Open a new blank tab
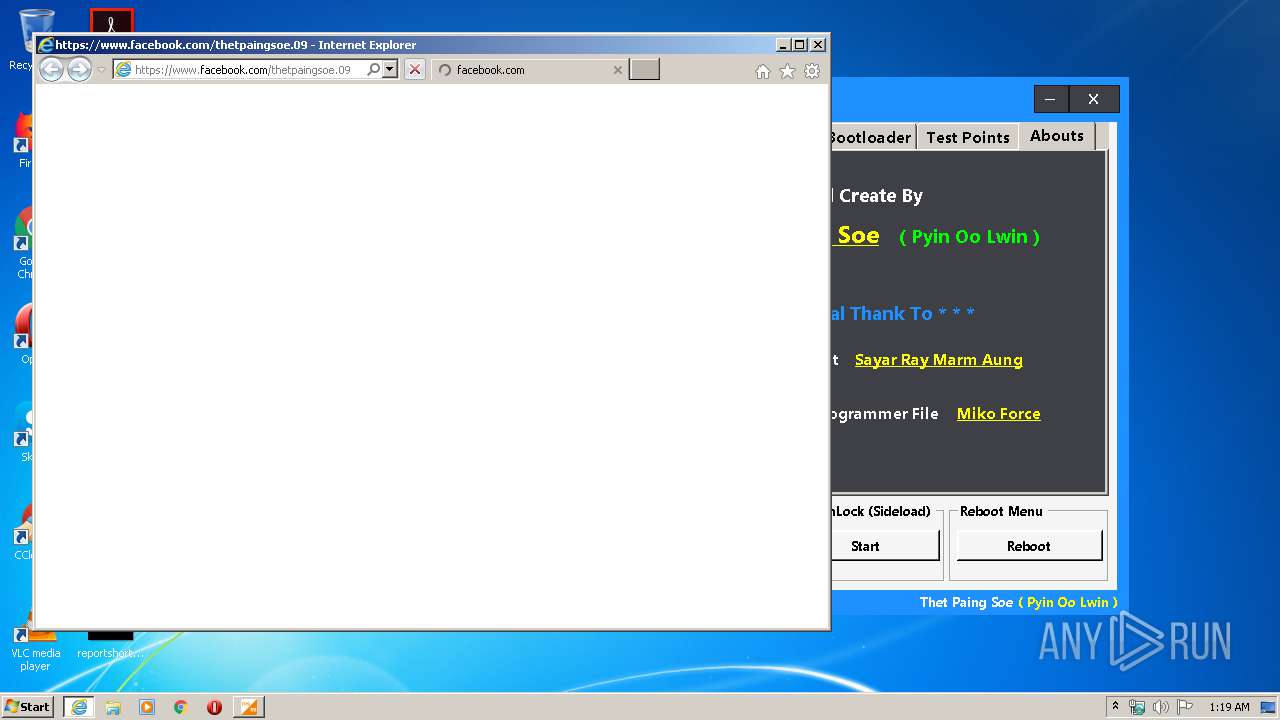1280x720 pixels. coord(644,69)
